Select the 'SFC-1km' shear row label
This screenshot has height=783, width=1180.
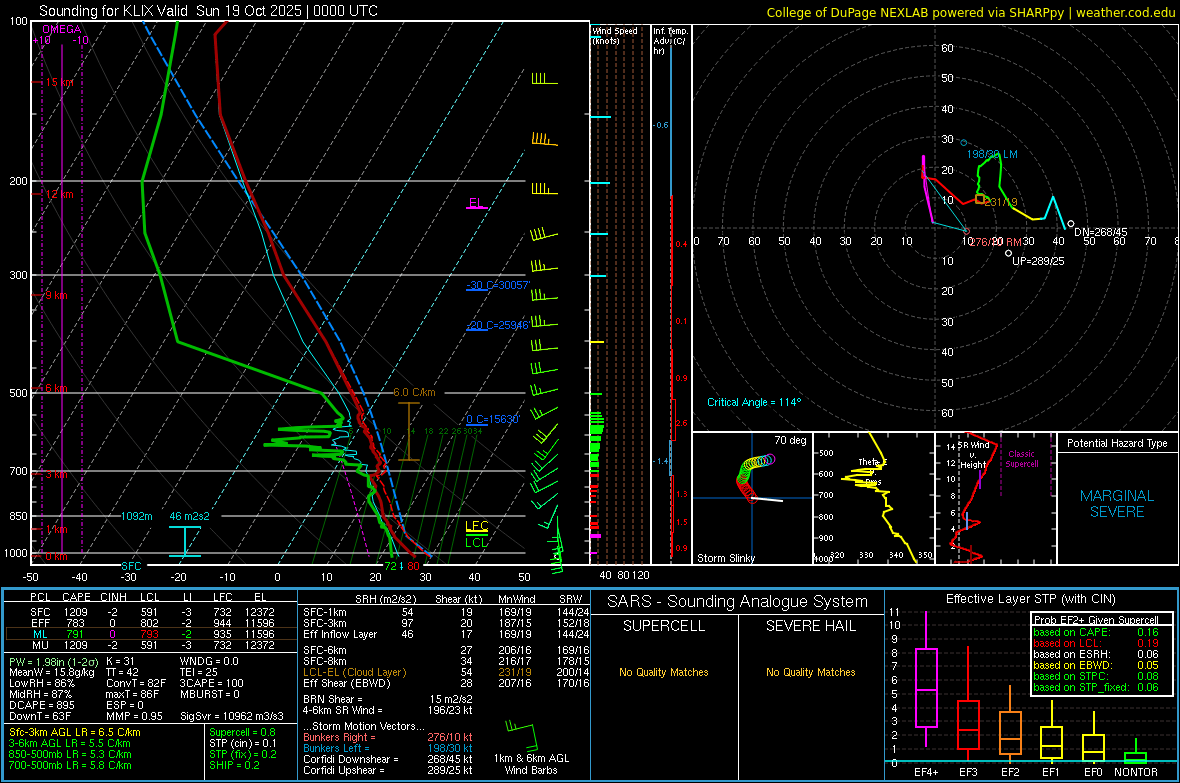[x=325, y=612]
